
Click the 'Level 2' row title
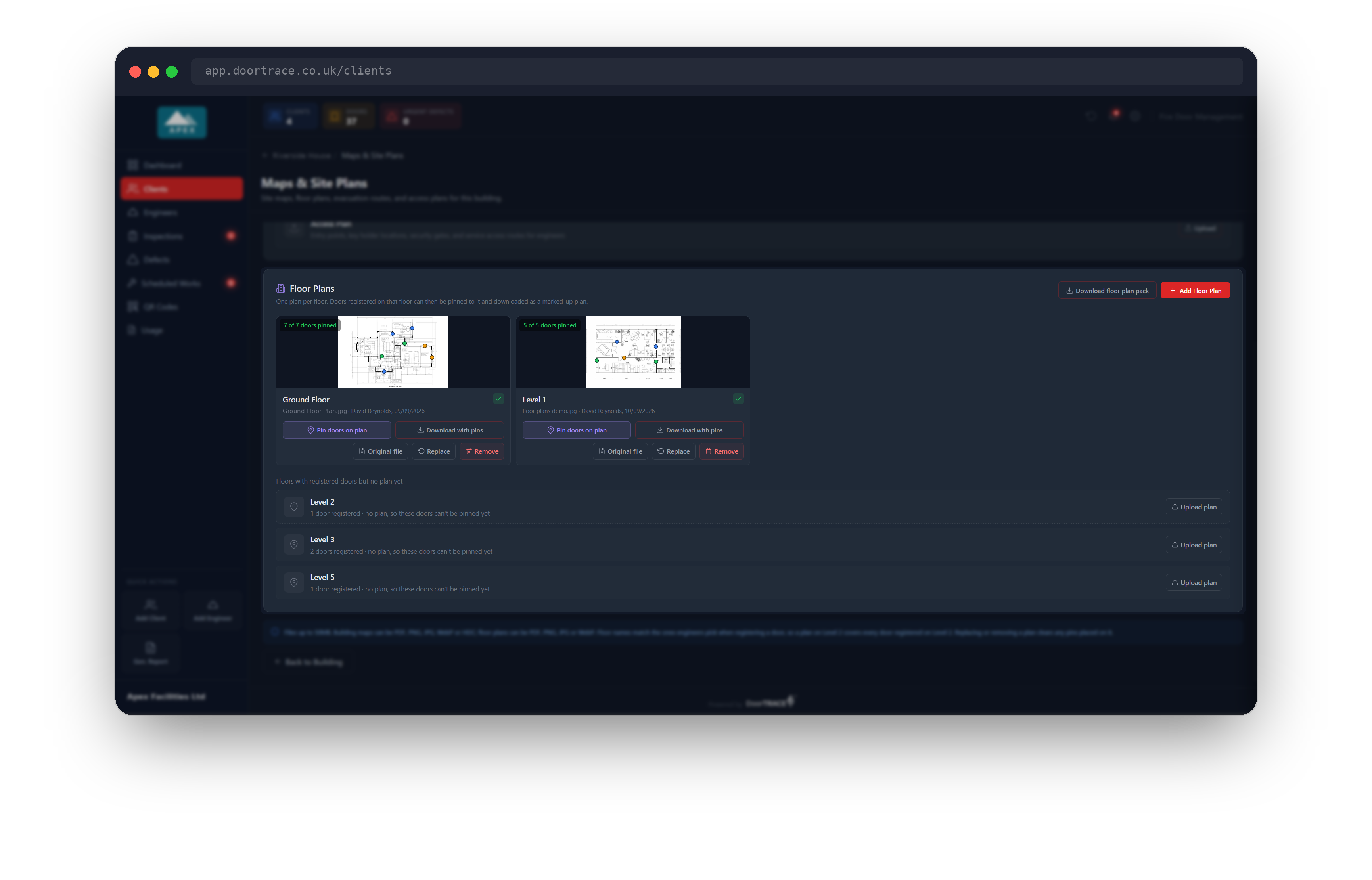point(322,502)
